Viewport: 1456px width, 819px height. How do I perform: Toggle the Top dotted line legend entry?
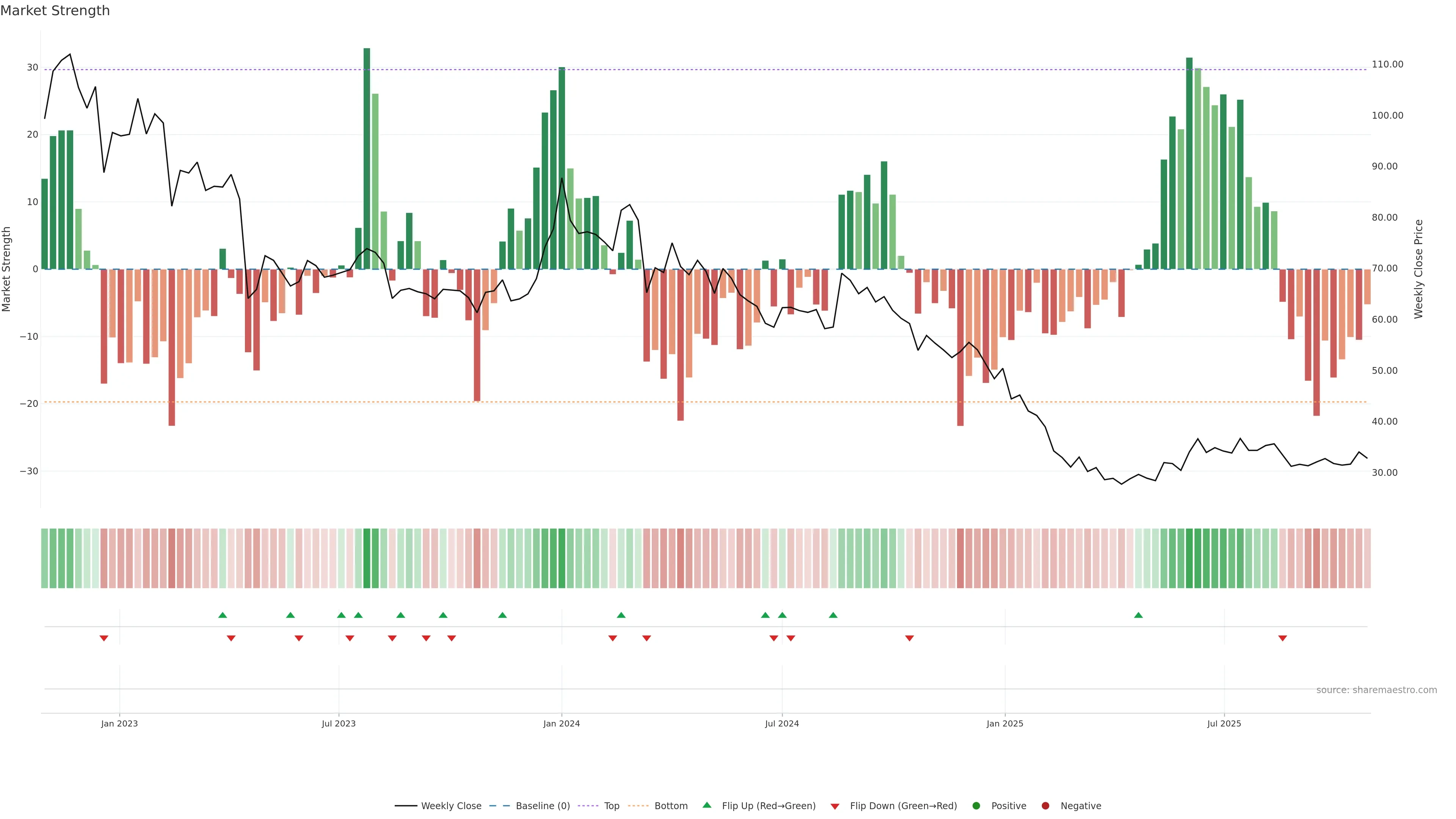[x=612, y=806]
